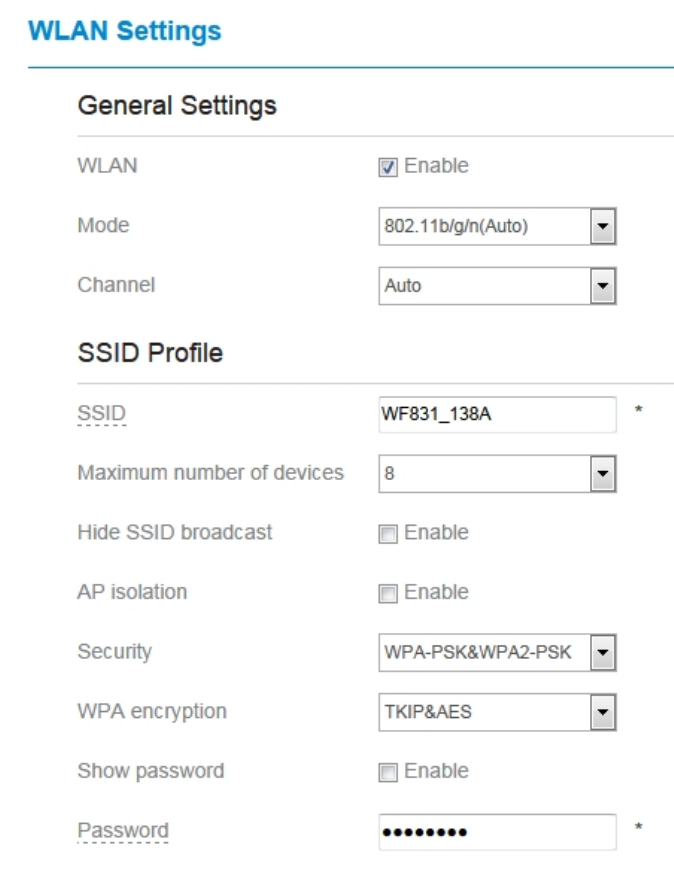Click the SSID Profile section heading
Image resolution: width=674 pixels, height=878 pixels.
pos(150,353)
